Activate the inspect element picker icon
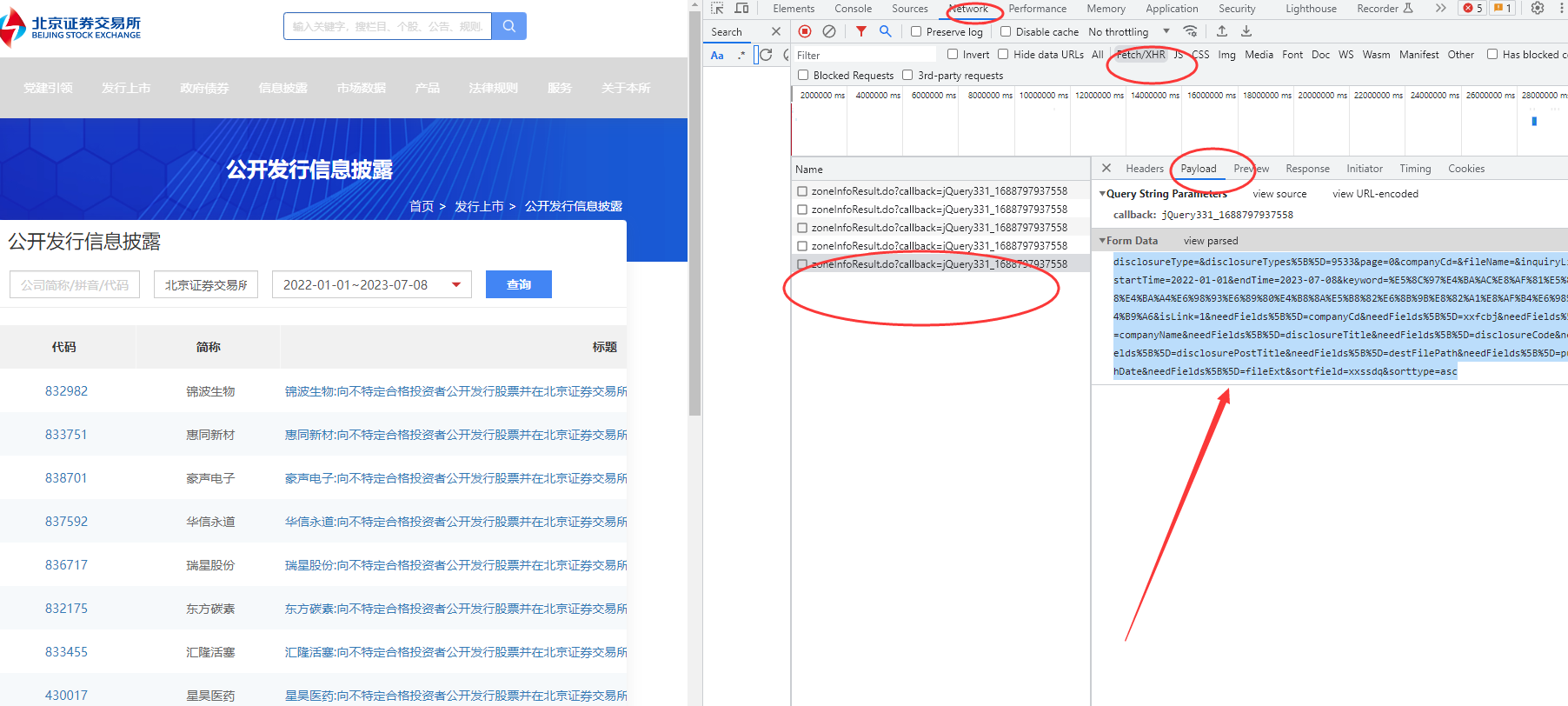This screenshot has height=706, width=1568. pyautogui.click(x=717, y=9)
